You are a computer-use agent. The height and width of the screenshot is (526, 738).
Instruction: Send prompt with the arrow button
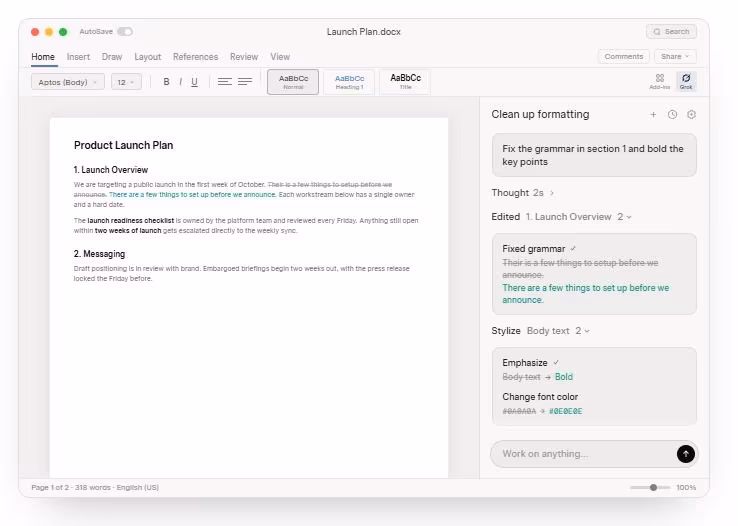[x=686, y=454]
